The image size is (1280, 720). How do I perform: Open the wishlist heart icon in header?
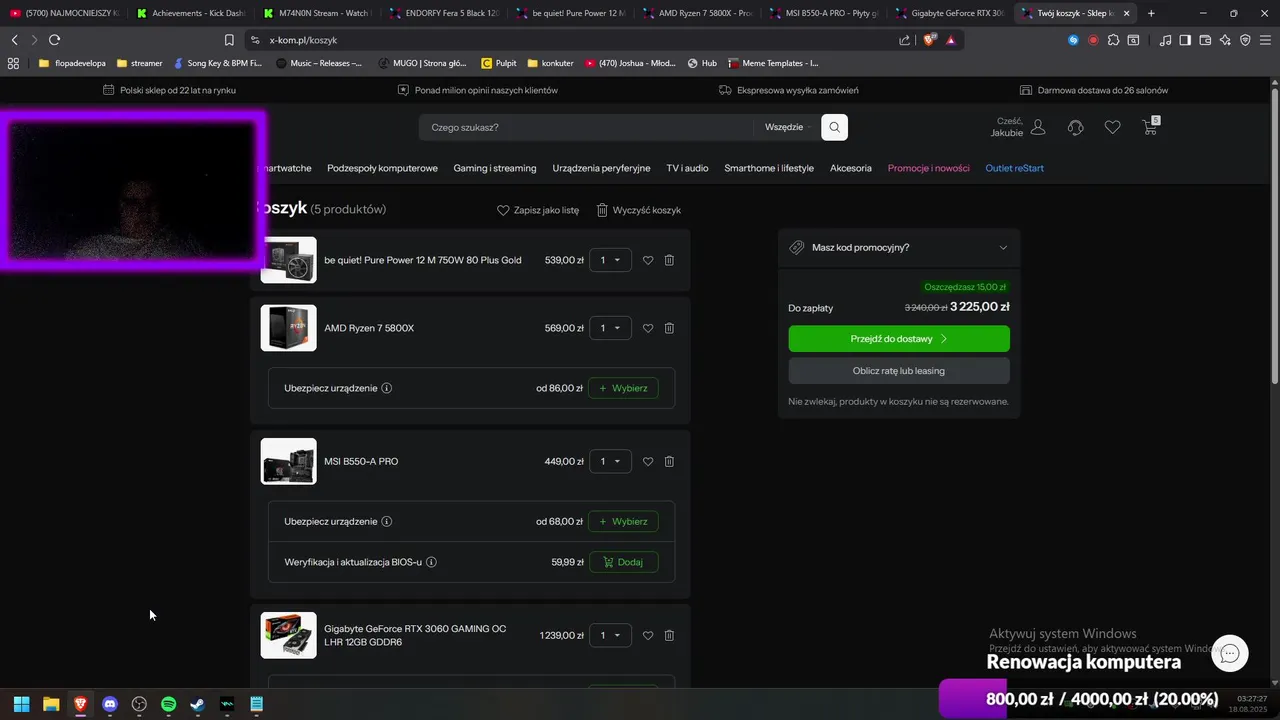click(x=1112, y=127)
